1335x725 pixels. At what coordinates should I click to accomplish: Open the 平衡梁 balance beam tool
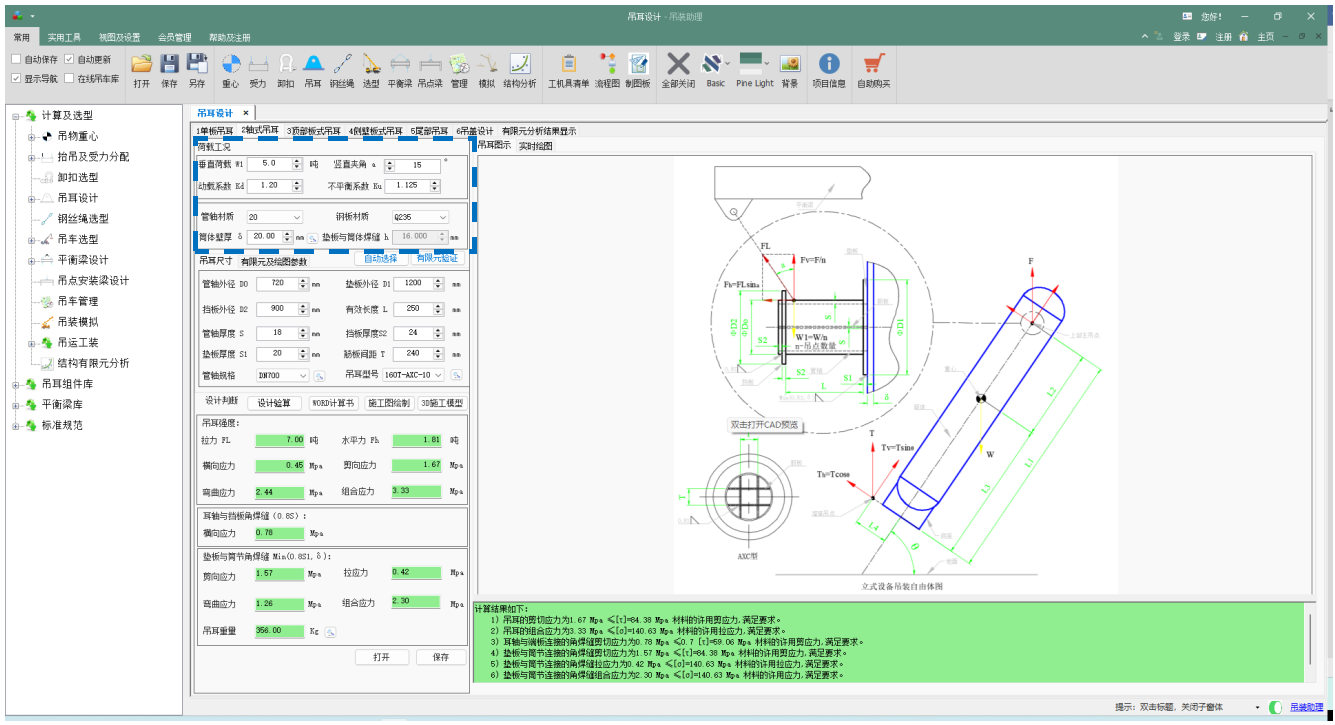point(399,63)
